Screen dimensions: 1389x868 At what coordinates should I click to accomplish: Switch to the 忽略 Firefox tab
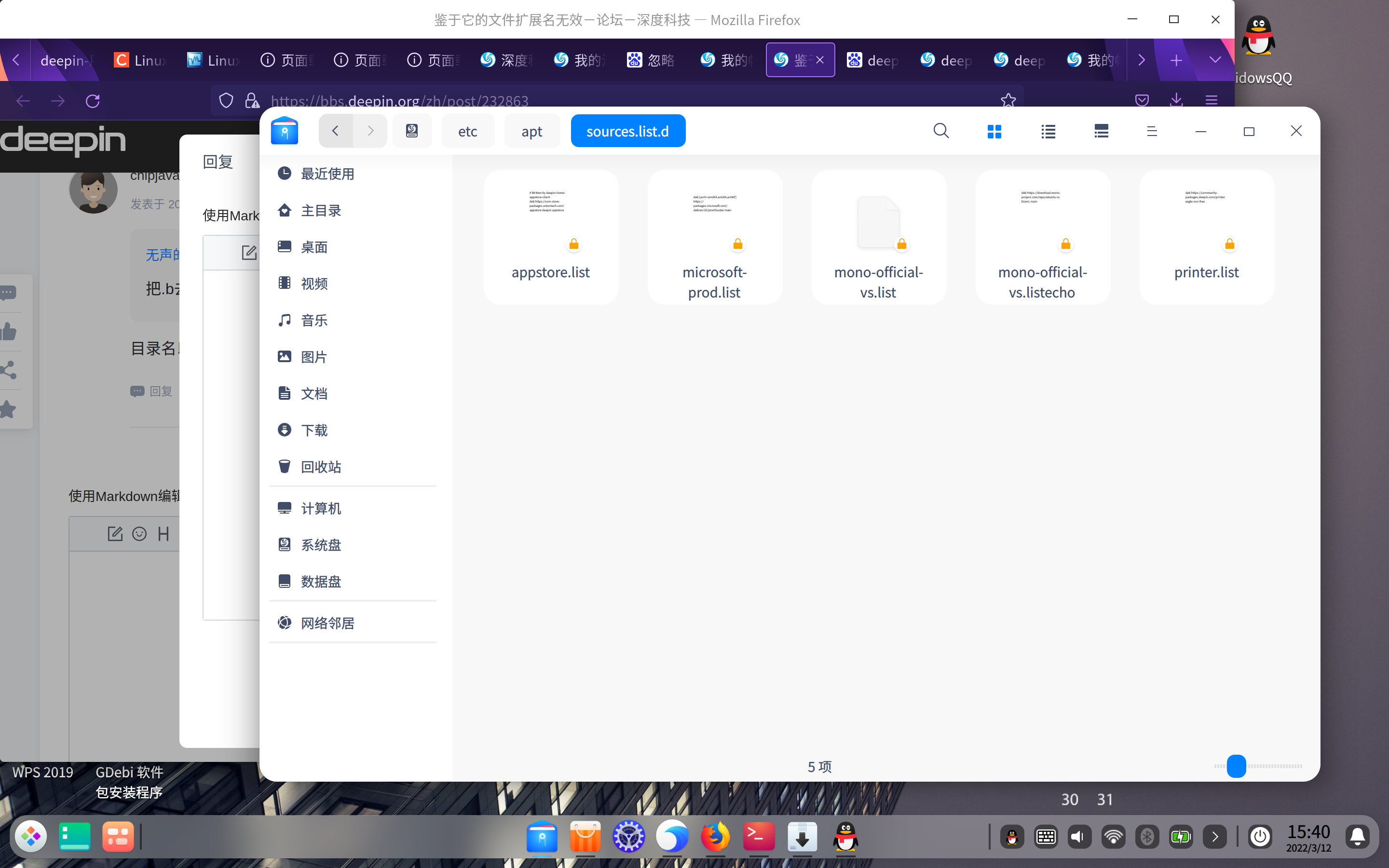(x=652, y=60)
